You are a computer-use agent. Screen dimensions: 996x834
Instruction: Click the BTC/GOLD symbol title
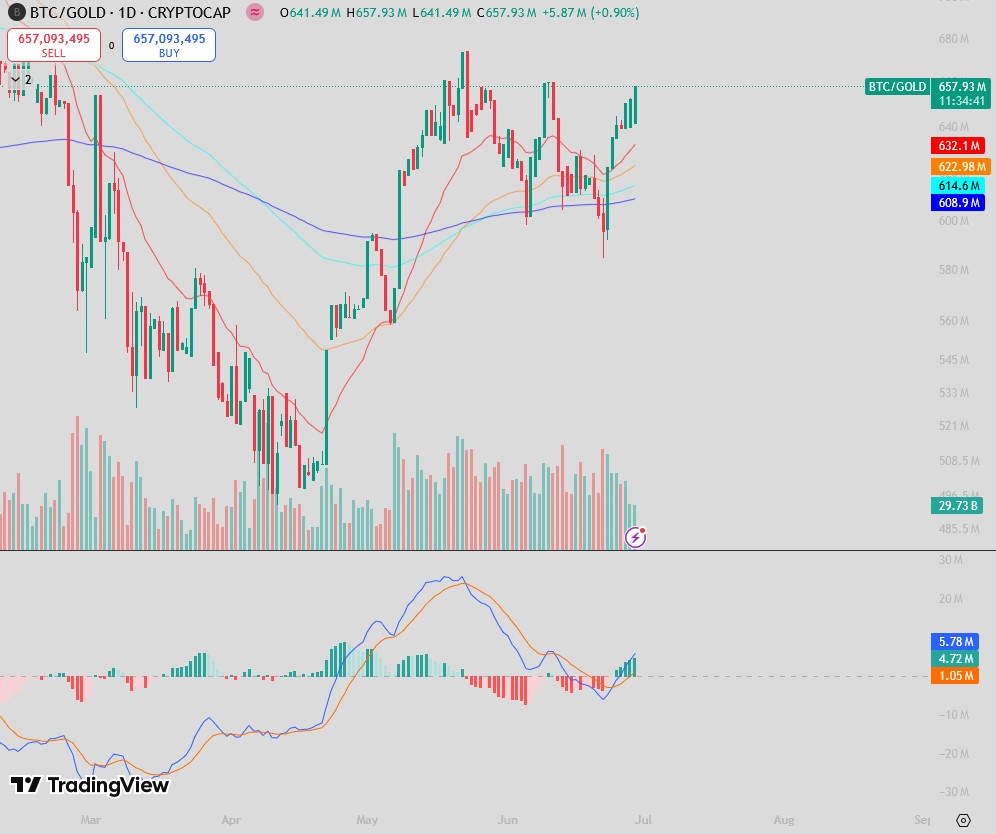coord(130,12)
